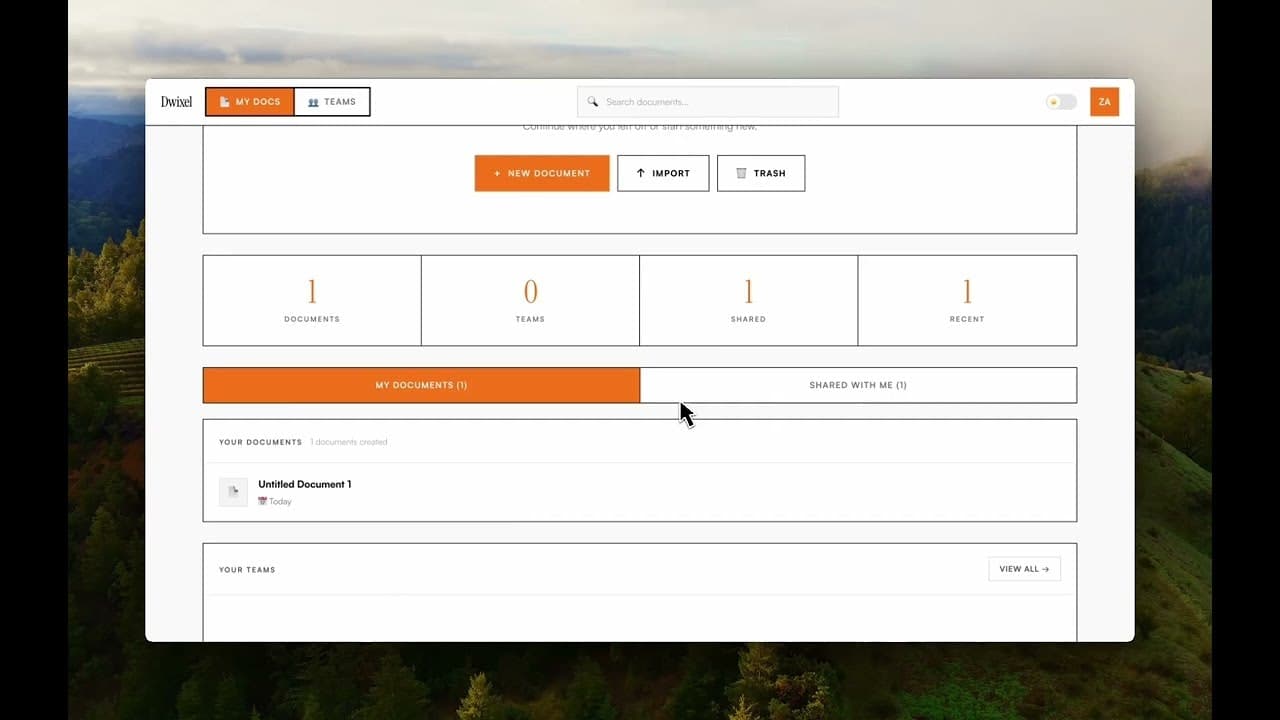Click the DOCUMENTS stat card showing 1
1280x720 pixels.
pyautogui.click(x=311, y=300)
